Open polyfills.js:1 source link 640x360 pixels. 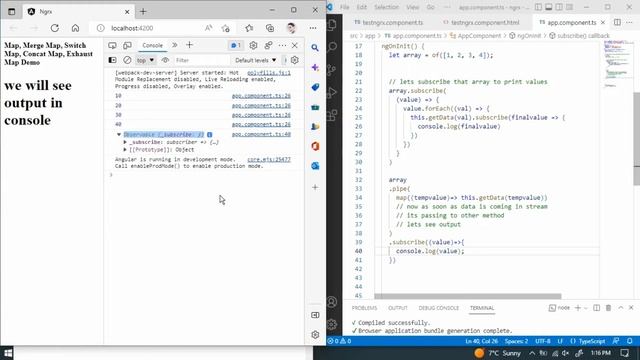point(269,73)
